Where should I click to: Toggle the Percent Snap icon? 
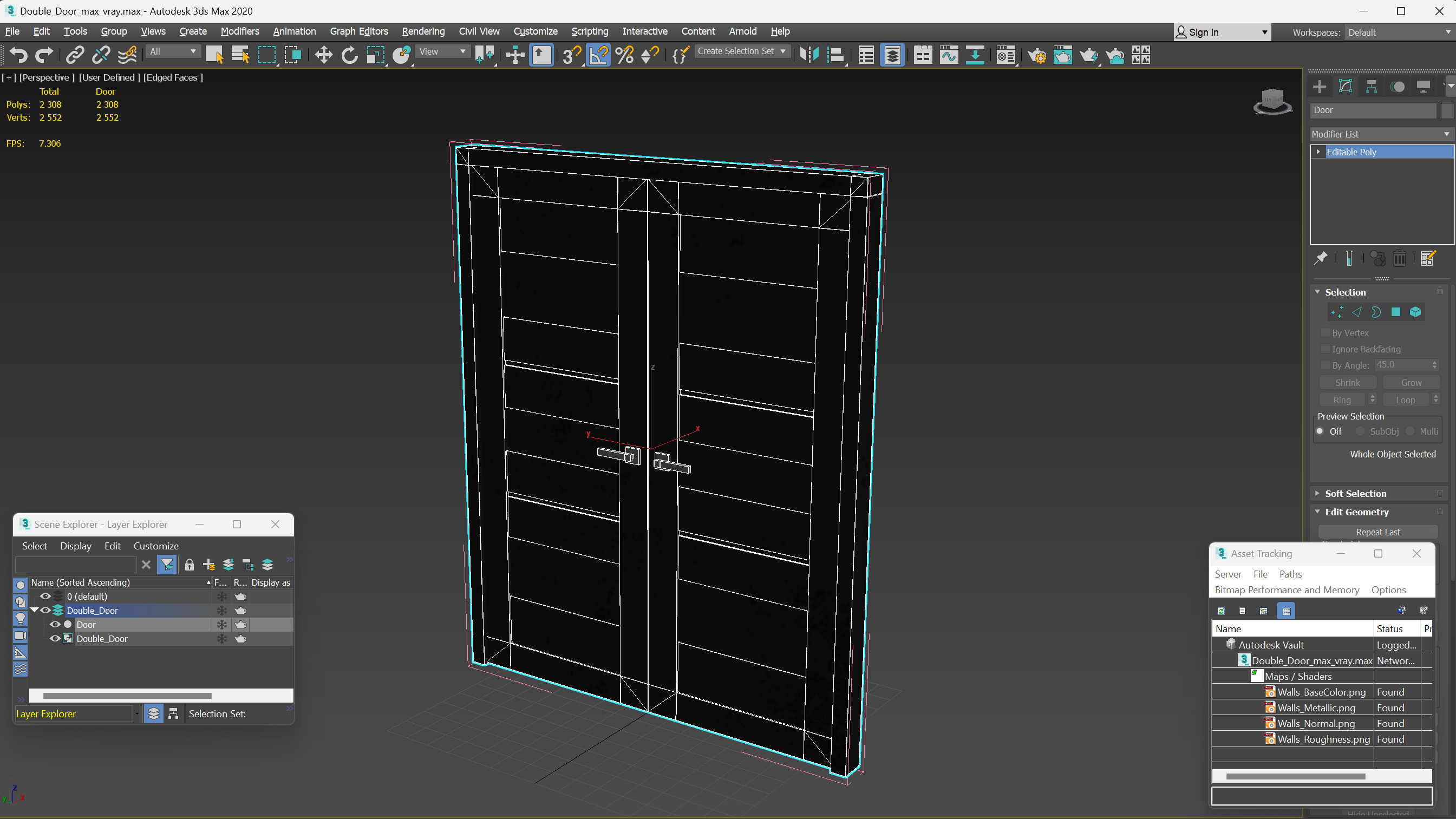click(x=624, y=55)
